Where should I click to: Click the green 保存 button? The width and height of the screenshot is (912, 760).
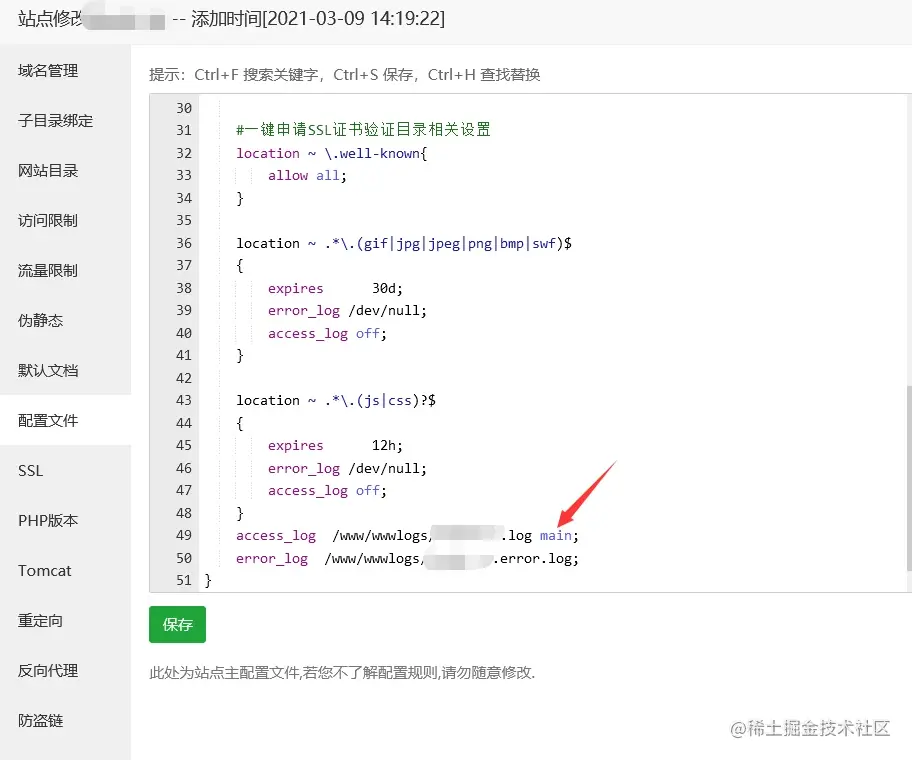[x=177, y=625]
